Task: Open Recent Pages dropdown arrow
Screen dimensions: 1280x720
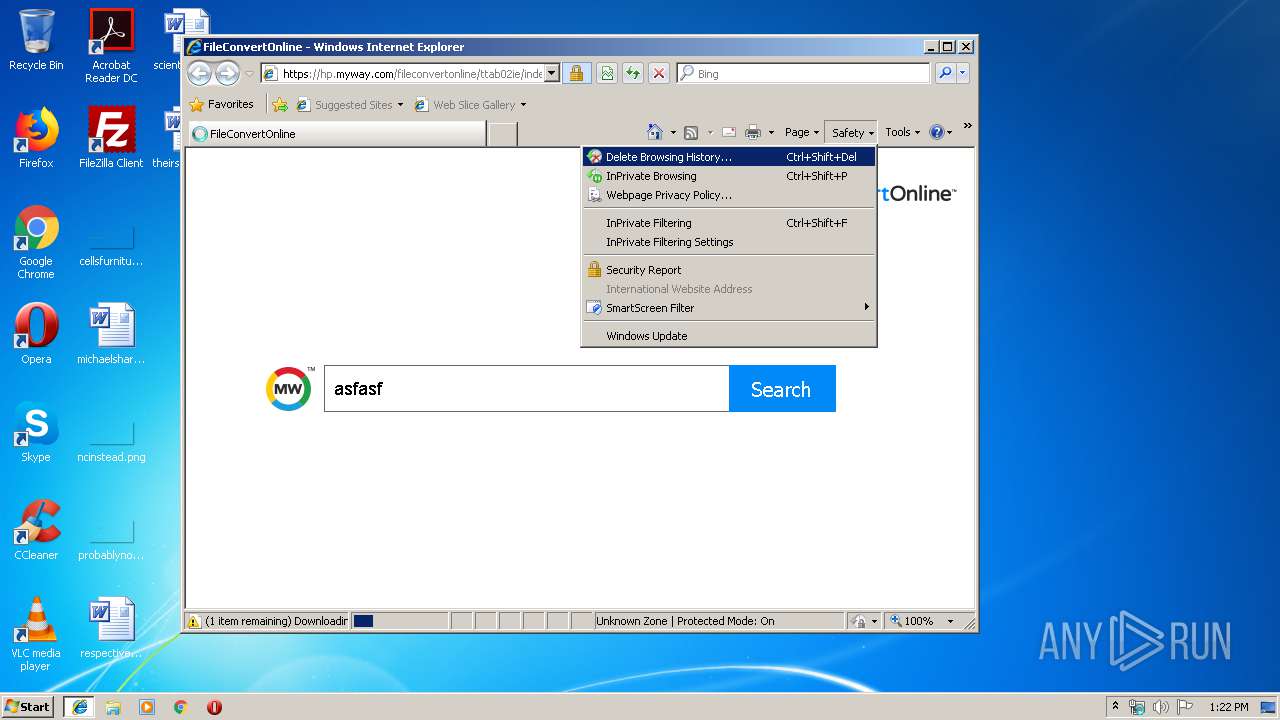Action: [249, 73]
